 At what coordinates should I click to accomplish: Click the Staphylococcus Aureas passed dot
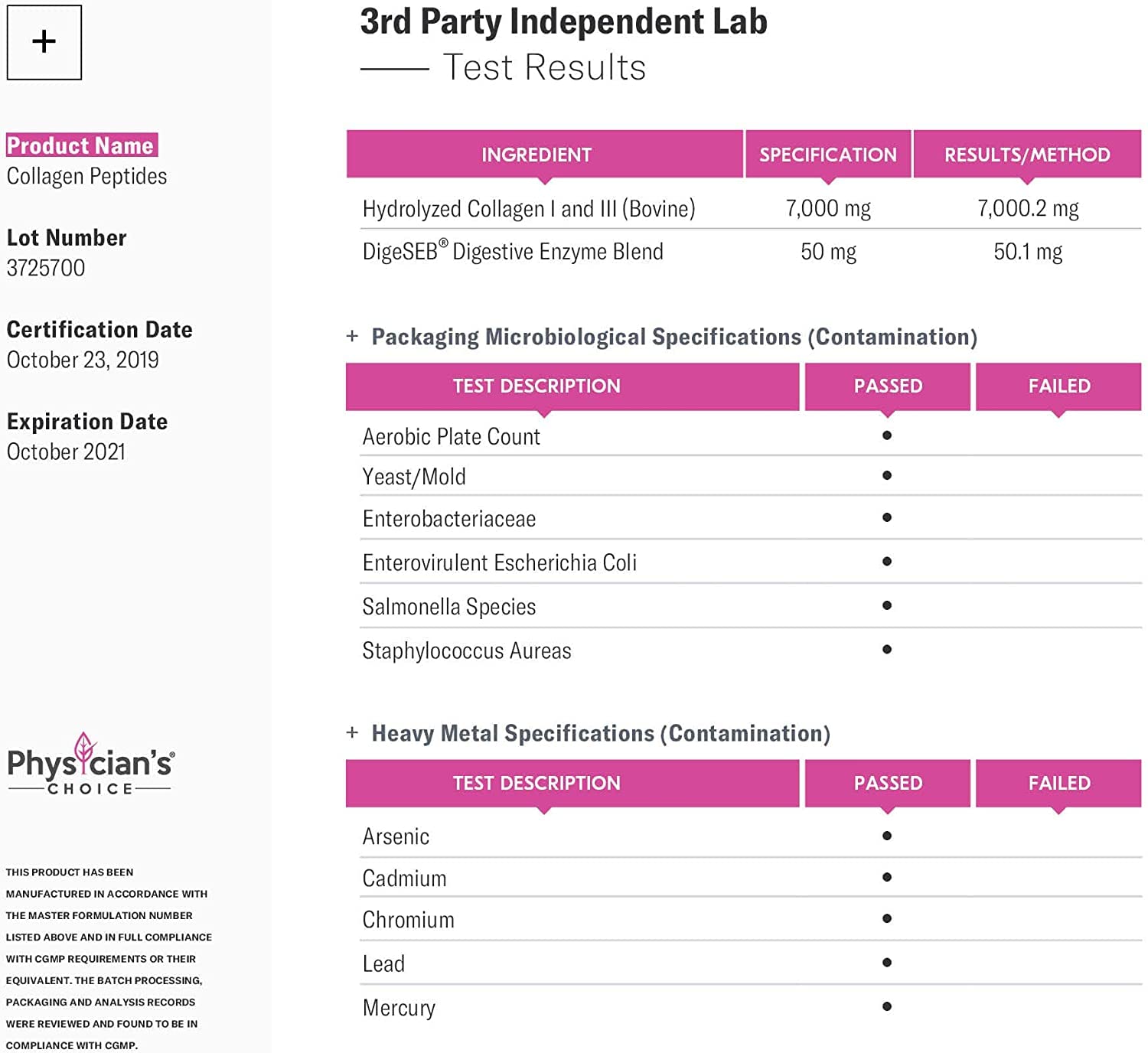(887, 649)
